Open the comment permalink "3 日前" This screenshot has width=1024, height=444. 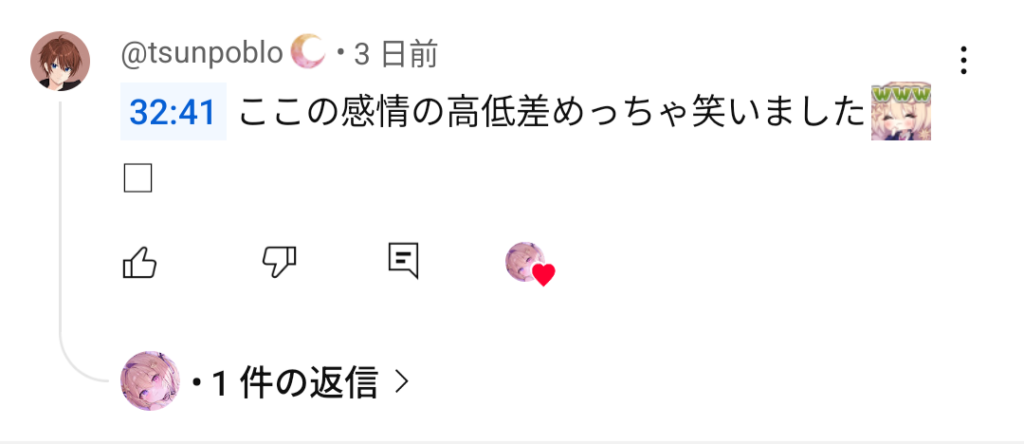[396, 55]
